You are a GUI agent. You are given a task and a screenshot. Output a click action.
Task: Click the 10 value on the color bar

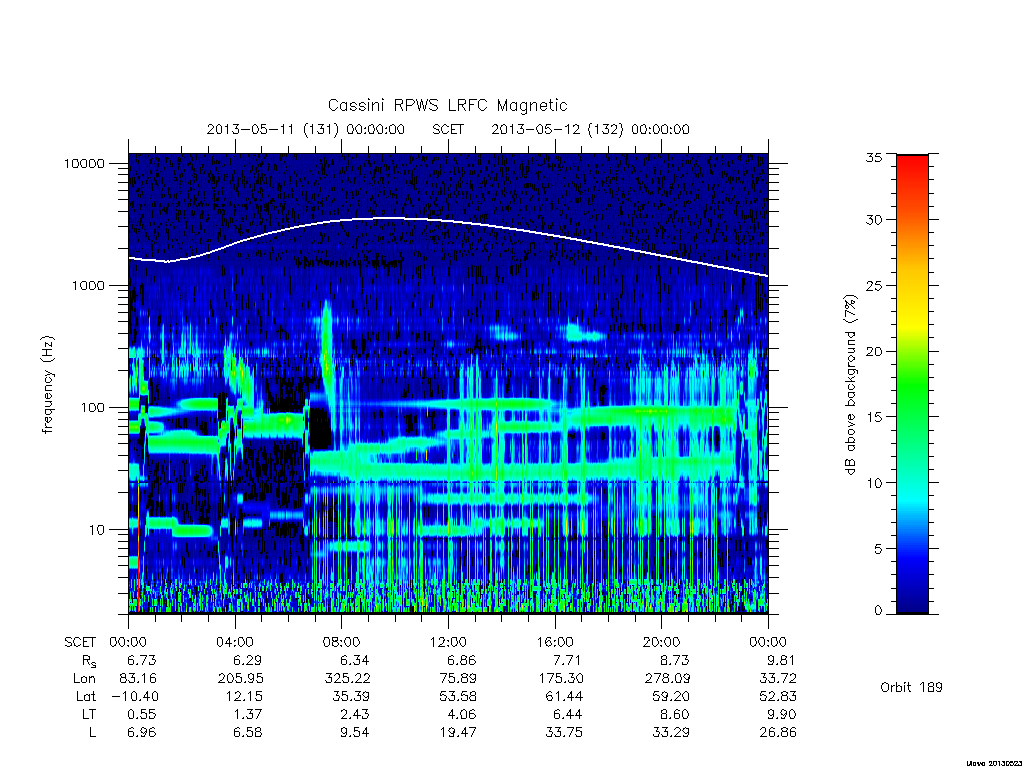point(873,483)
